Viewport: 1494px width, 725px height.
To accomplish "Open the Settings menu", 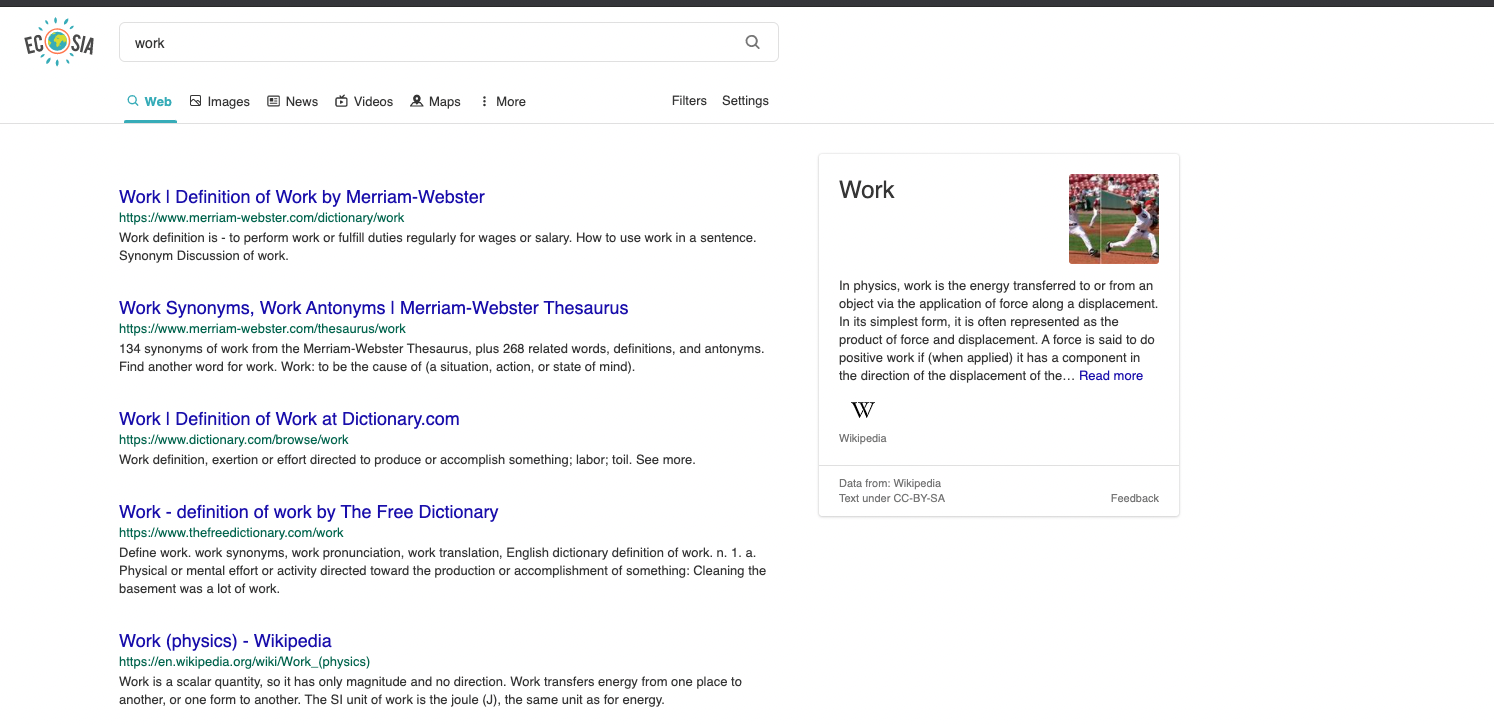I will [x=745, y=101].
